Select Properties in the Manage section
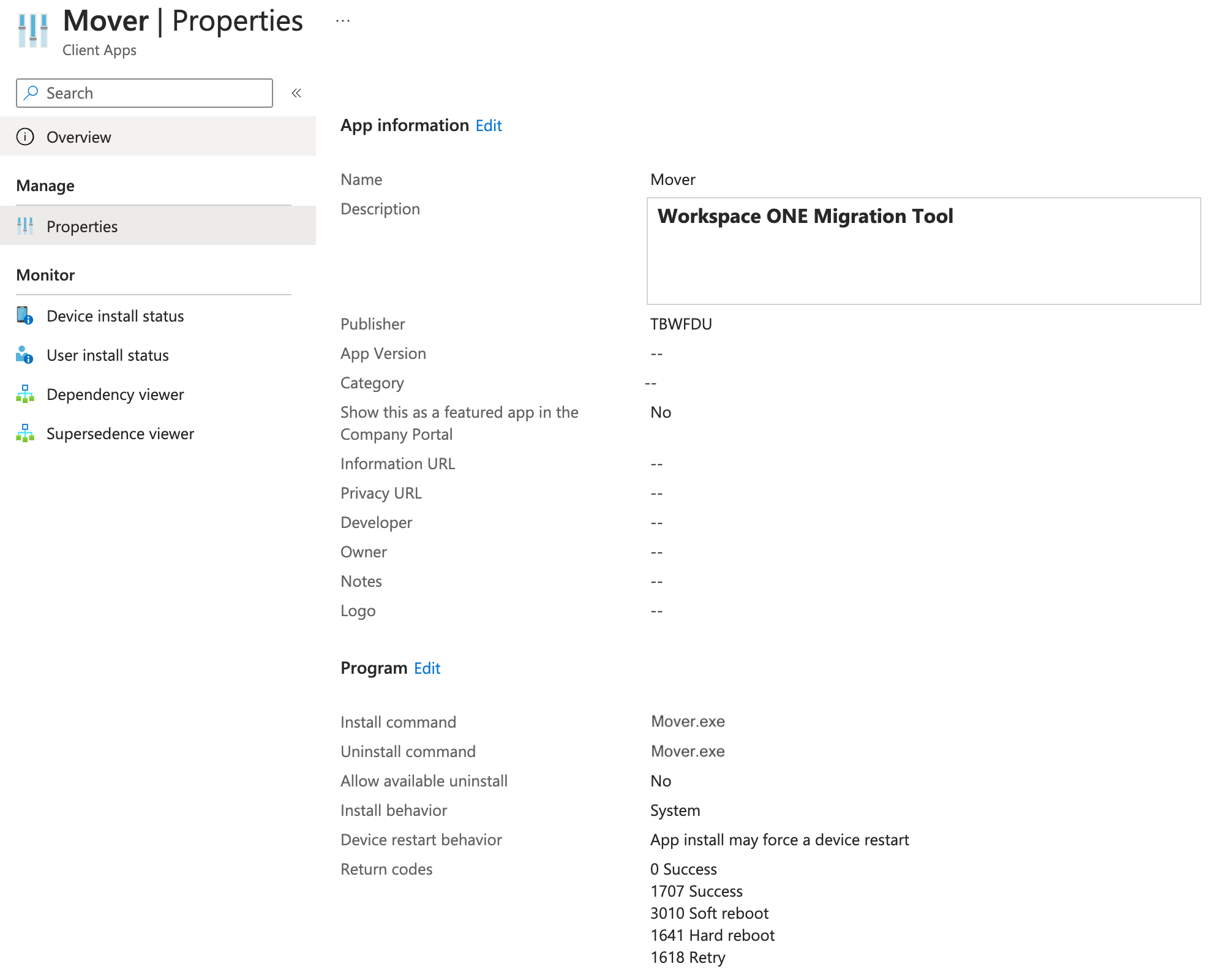 pyautogui.click(x=82, y=226)
